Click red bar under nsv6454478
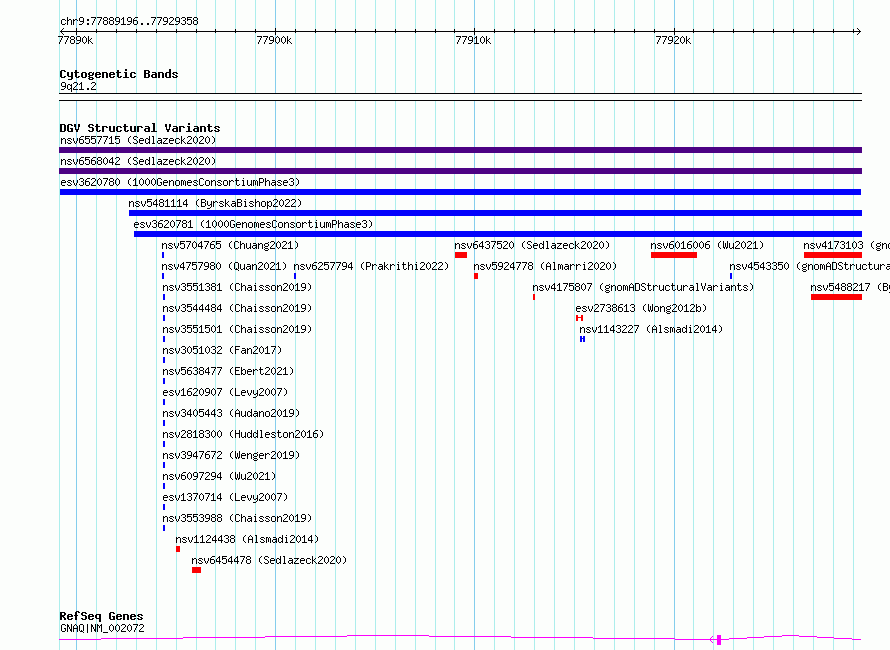This screenshot has width=890, height=650. tap(196, 570)
